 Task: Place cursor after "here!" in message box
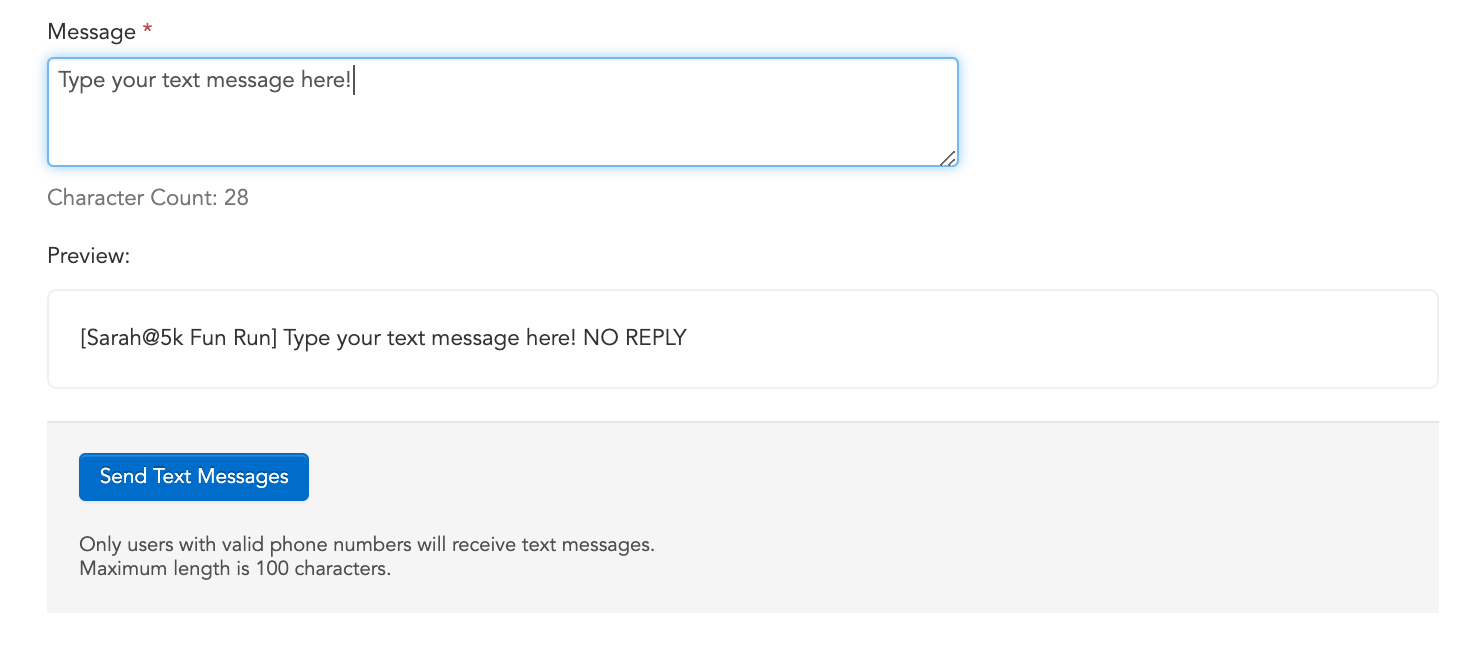pos(354,80)
